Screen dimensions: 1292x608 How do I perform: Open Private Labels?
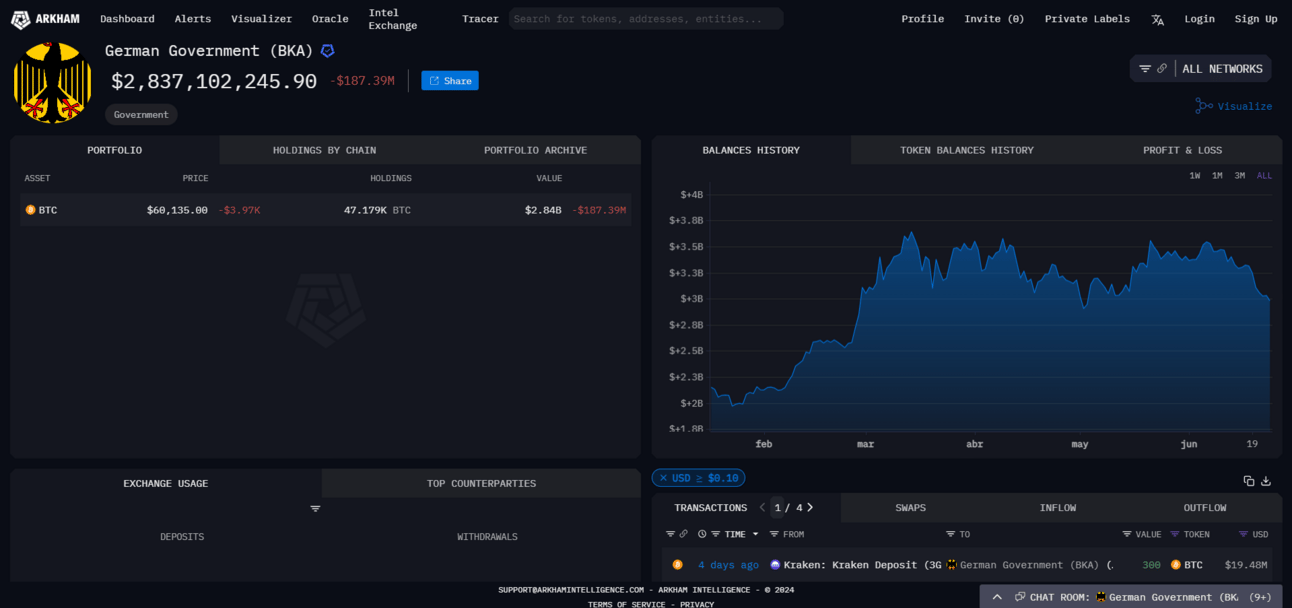(x=1087, y=19)
